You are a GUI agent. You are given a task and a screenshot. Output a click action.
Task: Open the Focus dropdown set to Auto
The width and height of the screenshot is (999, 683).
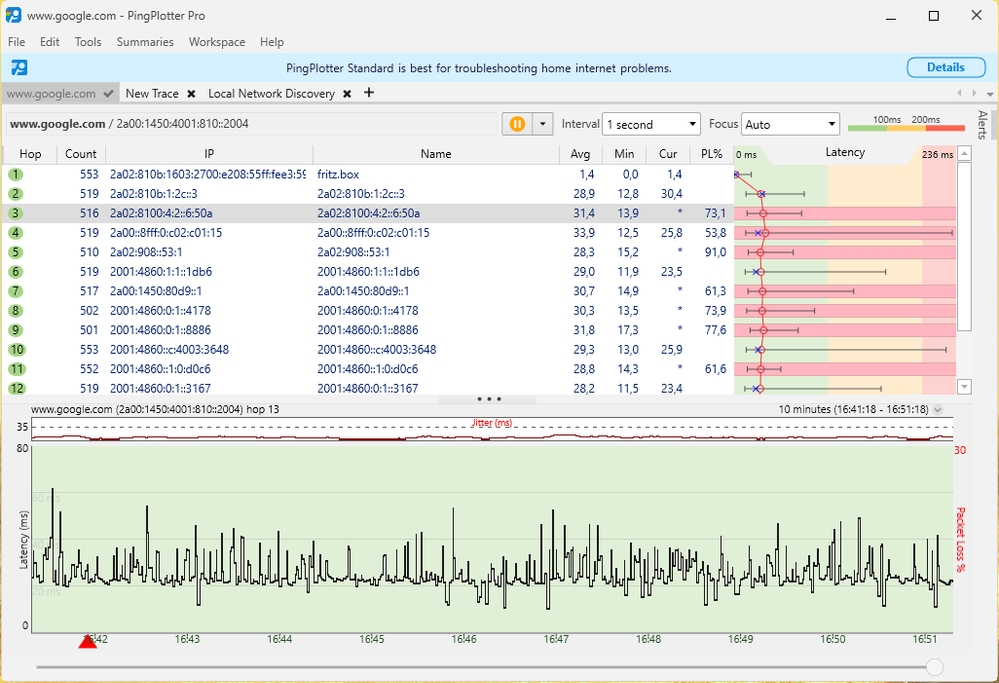[x=790, y=124]
